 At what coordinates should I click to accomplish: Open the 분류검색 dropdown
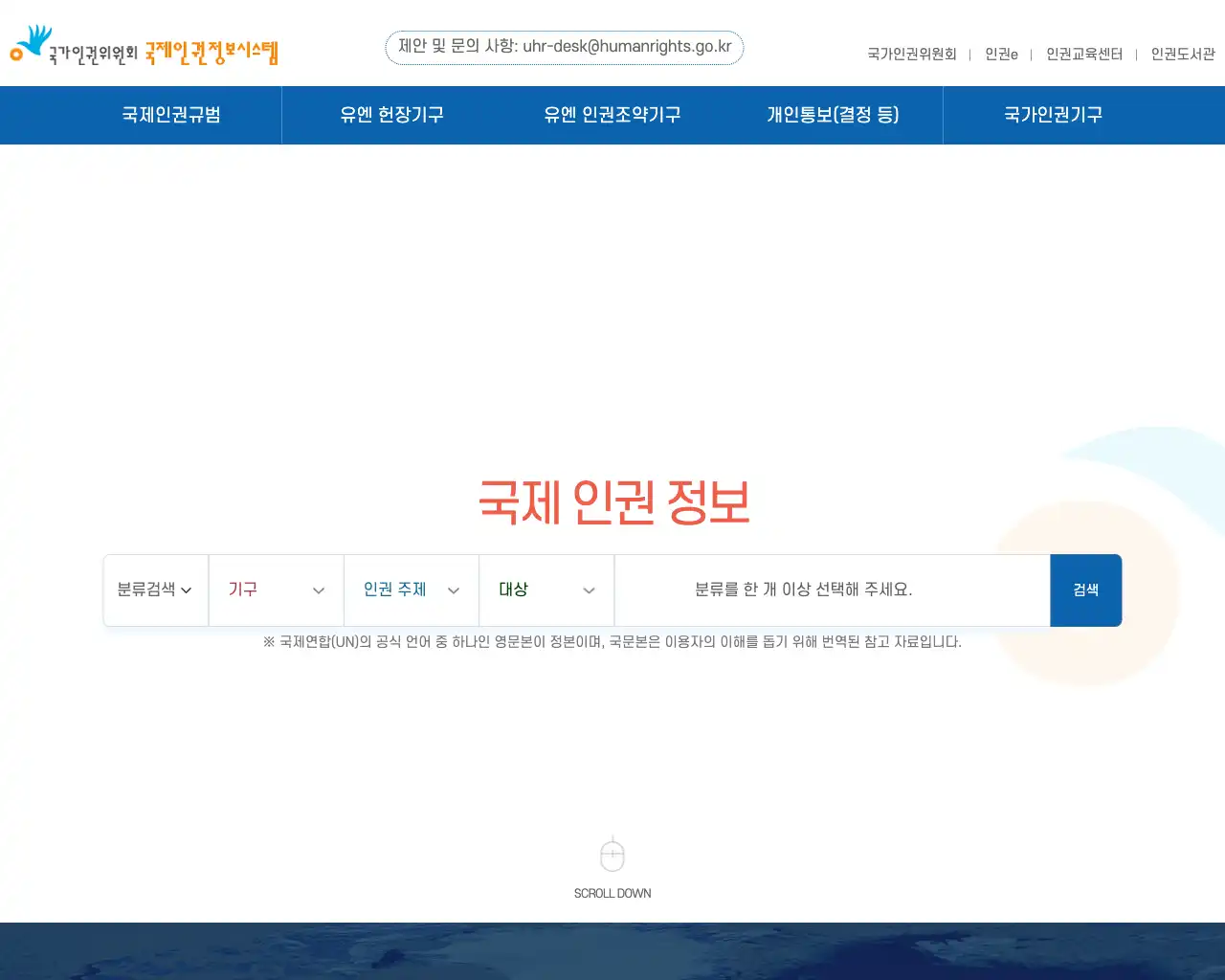[153, 590]
